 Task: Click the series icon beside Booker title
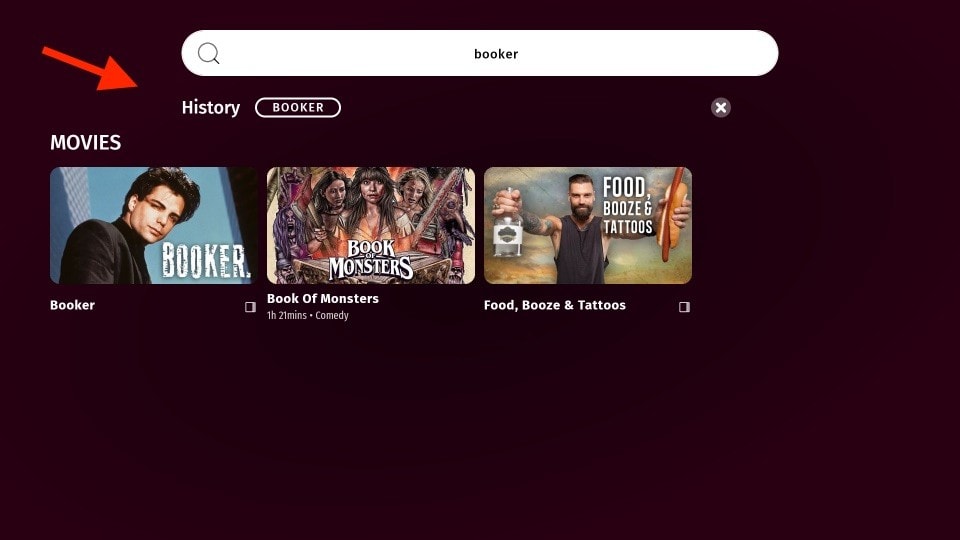coord(250,307)
